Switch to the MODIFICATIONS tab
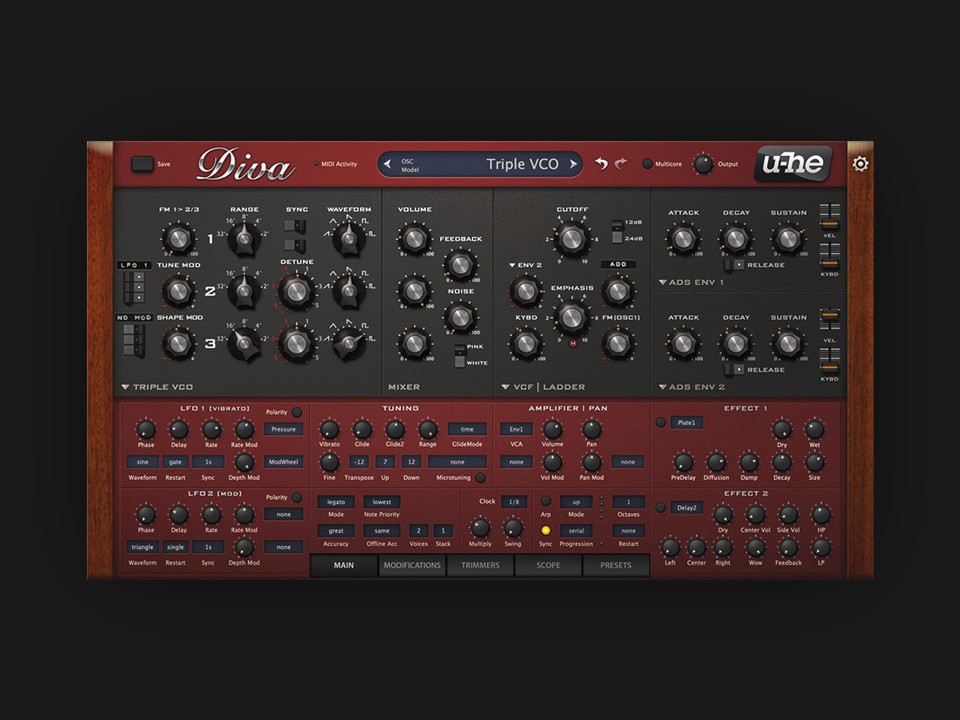 click(412, 565)
